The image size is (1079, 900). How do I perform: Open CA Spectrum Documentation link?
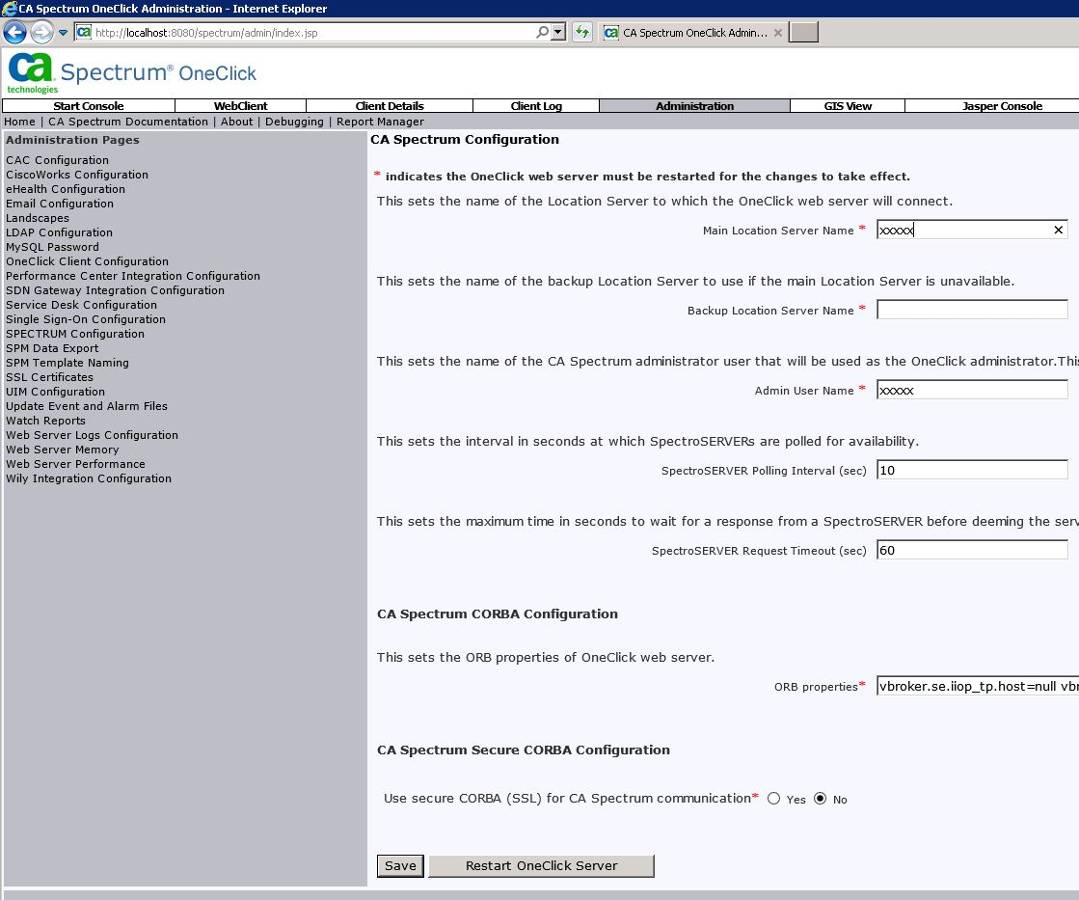[128, 122]
